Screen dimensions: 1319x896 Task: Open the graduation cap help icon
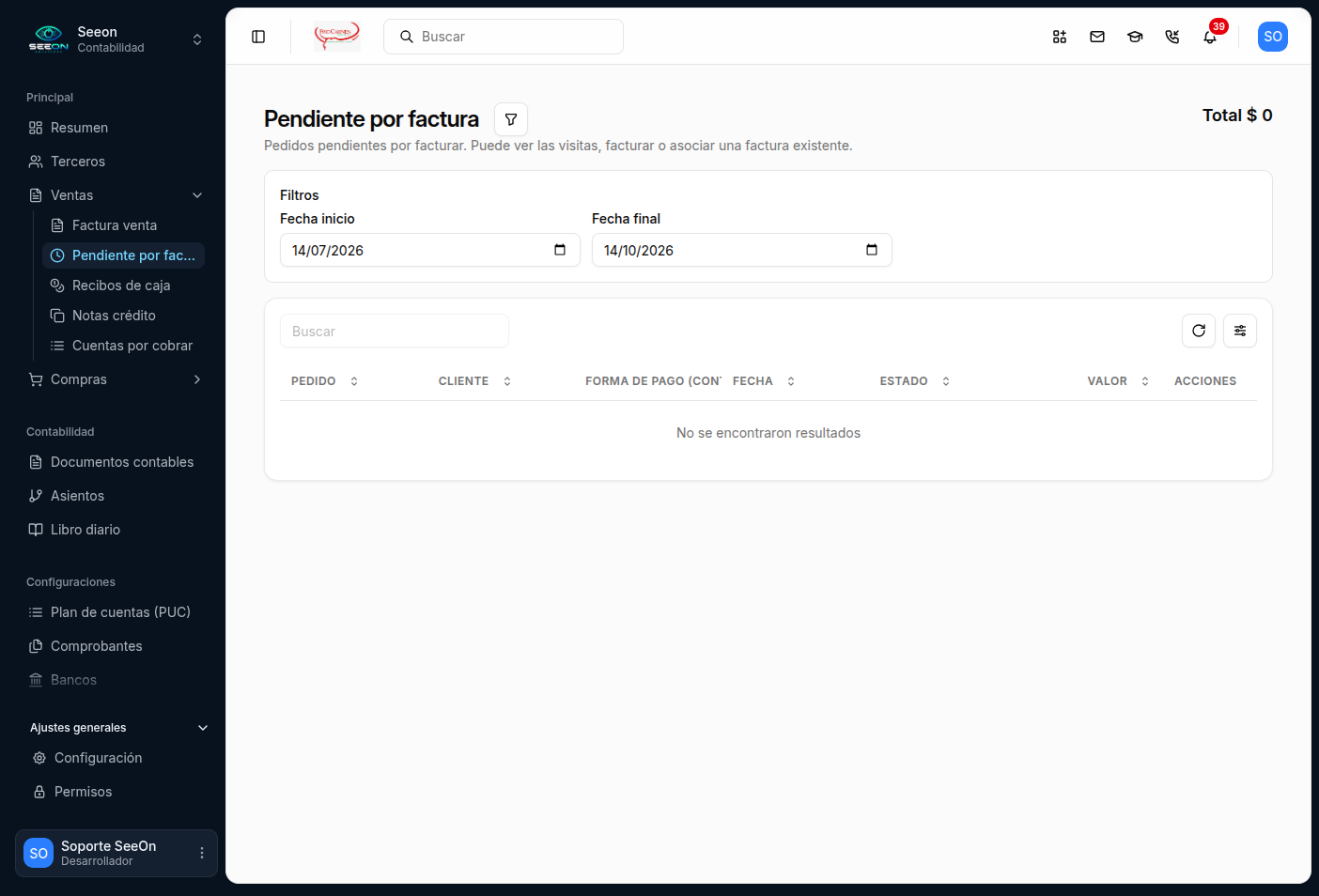click(1135, 37)
